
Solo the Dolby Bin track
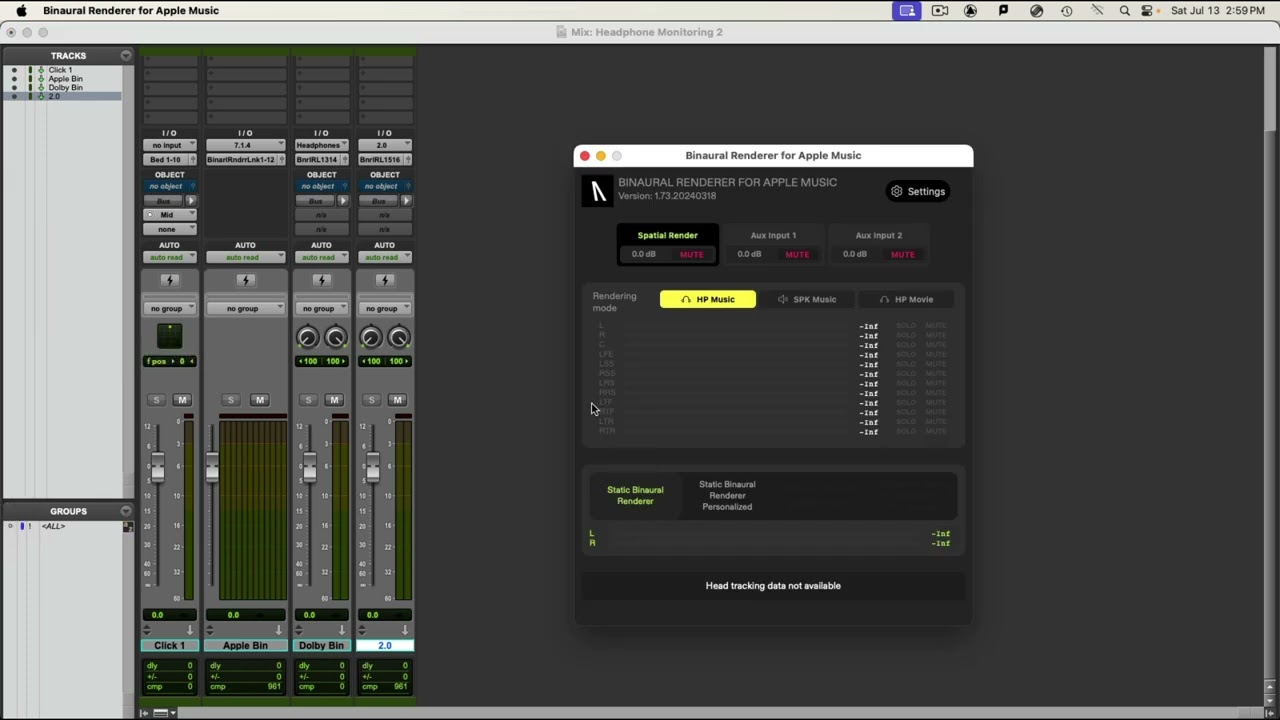point(308,400)
